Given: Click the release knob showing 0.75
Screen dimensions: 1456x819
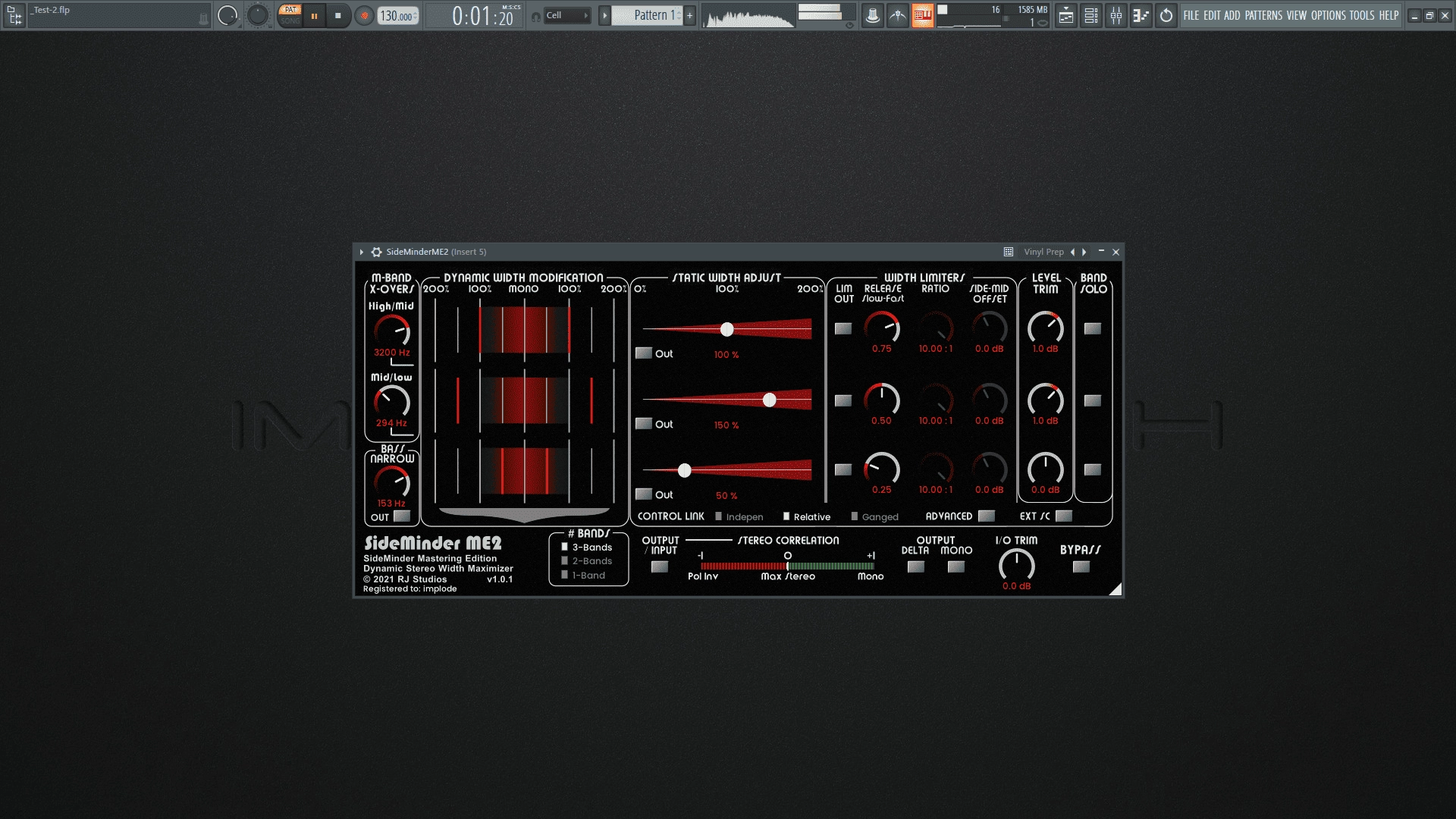Looking at the screenshot, I should 882,328.
